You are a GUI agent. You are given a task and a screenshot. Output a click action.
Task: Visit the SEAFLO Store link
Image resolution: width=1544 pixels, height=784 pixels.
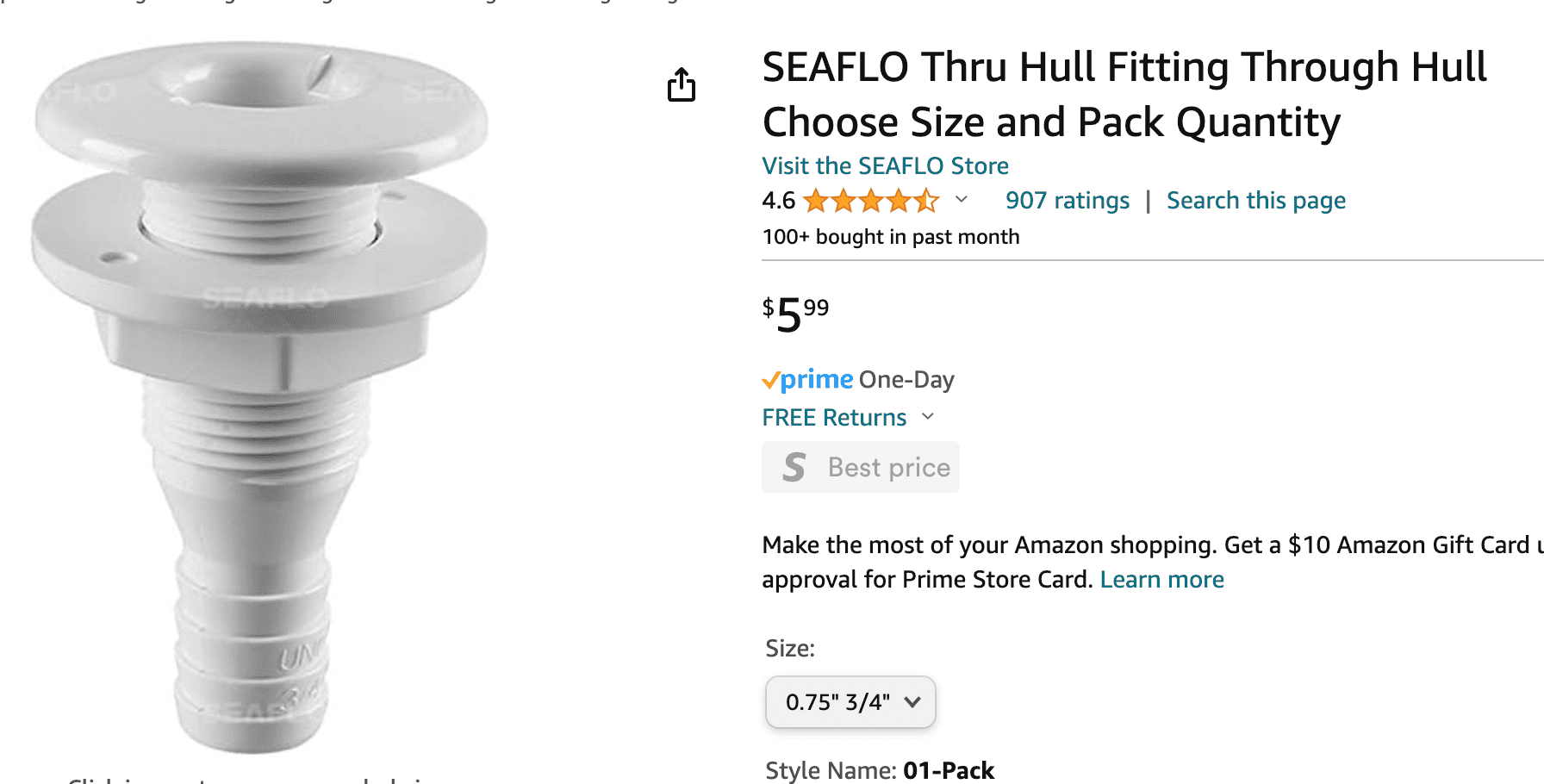[885, 165]
